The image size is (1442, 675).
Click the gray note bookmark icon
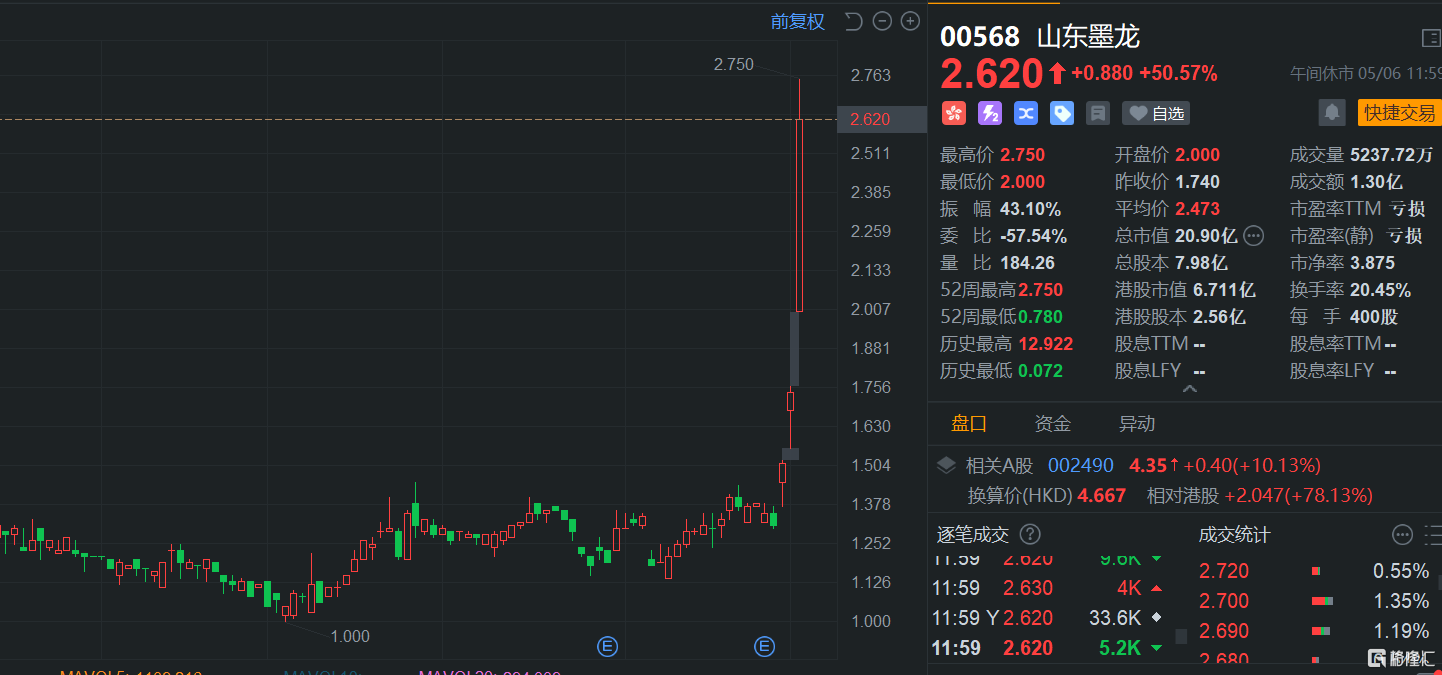click(1098, 113)
